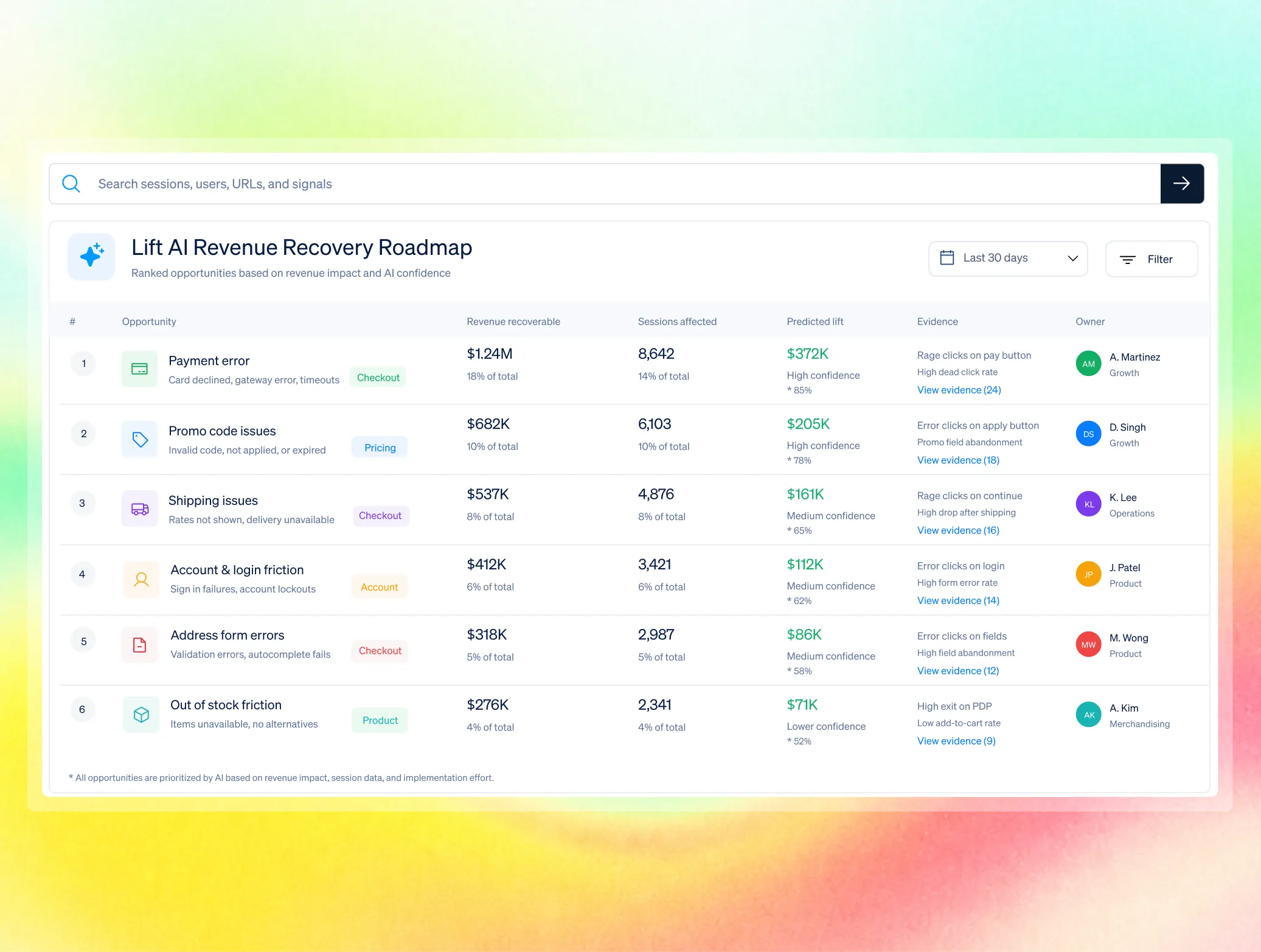Click the Pricing tag on Promo code issues
This screenshot has width=1261, height=952.
click(380, 448)
